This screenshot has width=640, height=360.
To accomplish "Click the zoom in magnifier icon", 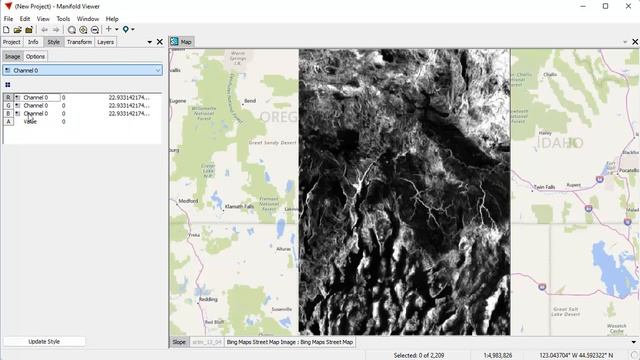I will click(x=83, y=30).
